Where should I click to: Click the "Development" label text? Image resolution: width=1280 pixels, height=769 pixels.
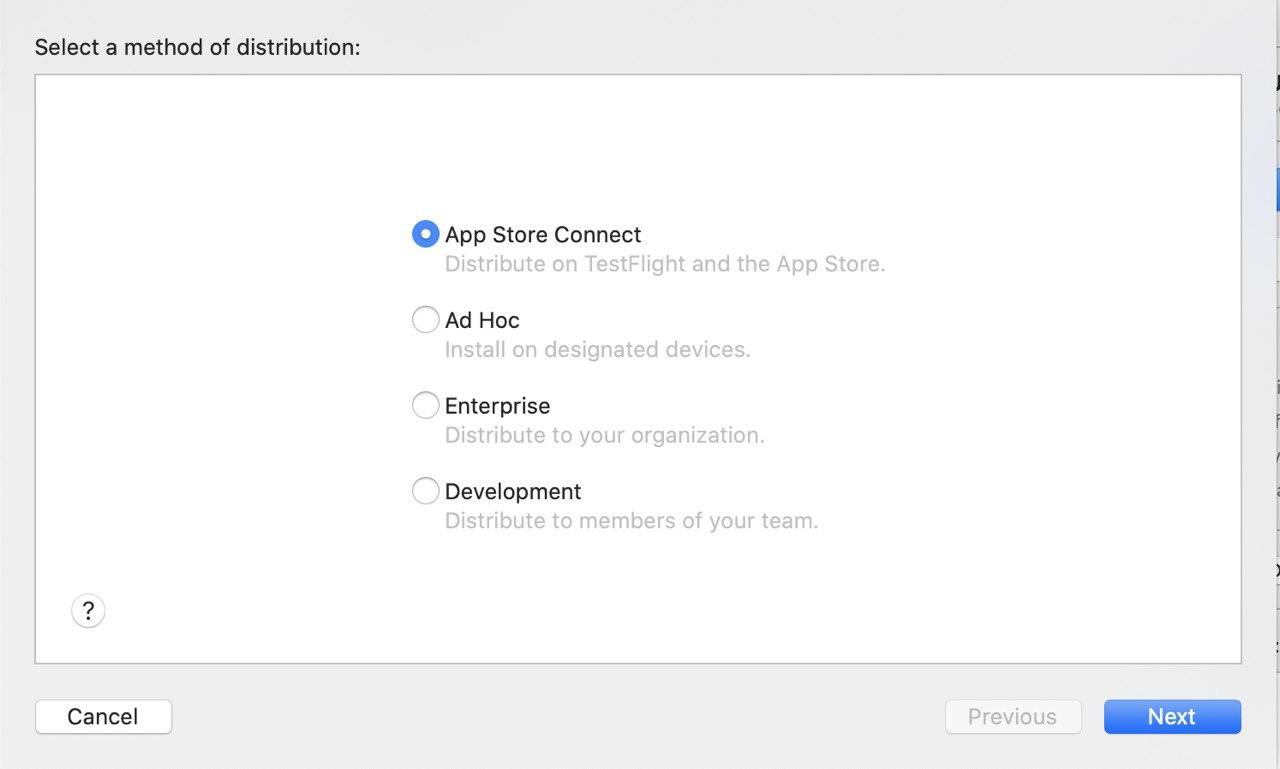pyautogui.click(x=513, y=492)
